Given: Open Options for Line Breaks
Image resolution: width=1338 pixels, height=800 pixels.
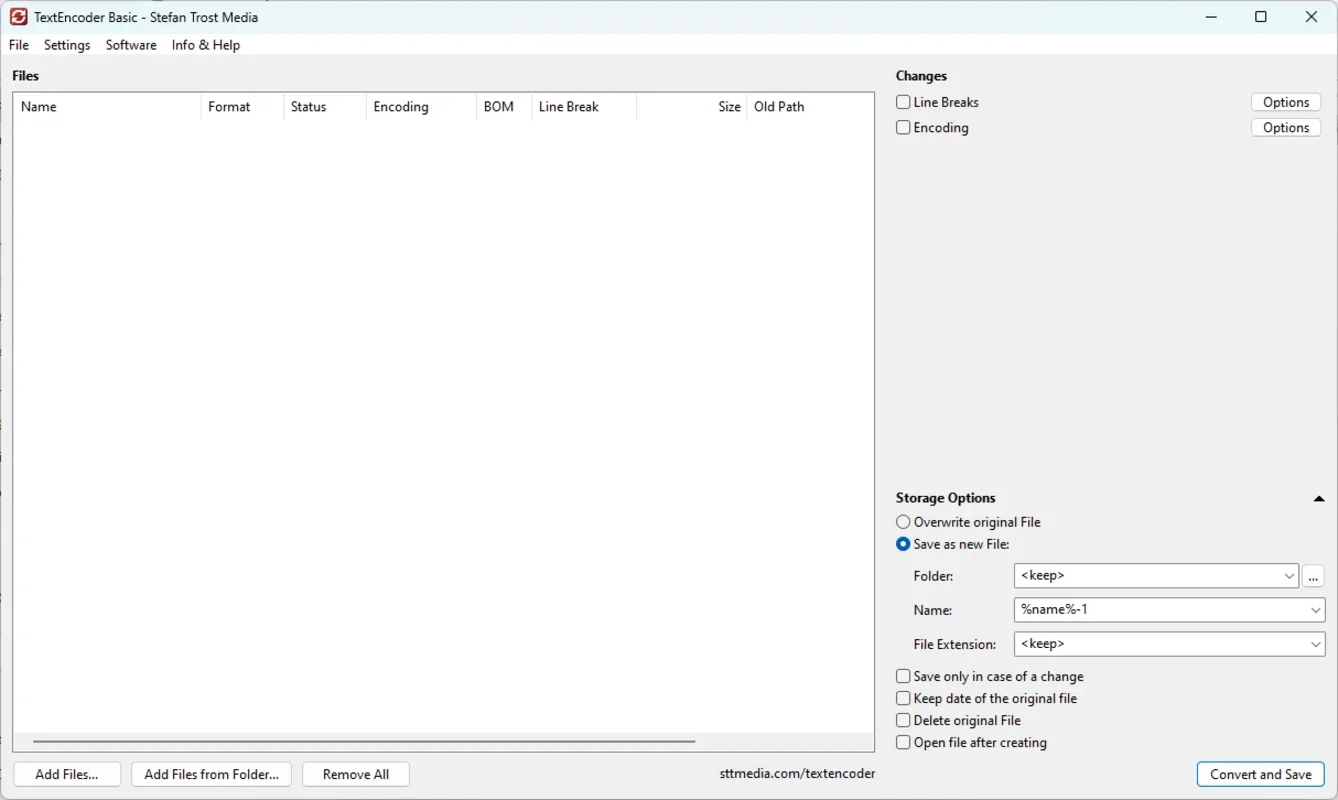Looking at the screenshot, I should coord(1286,102).
